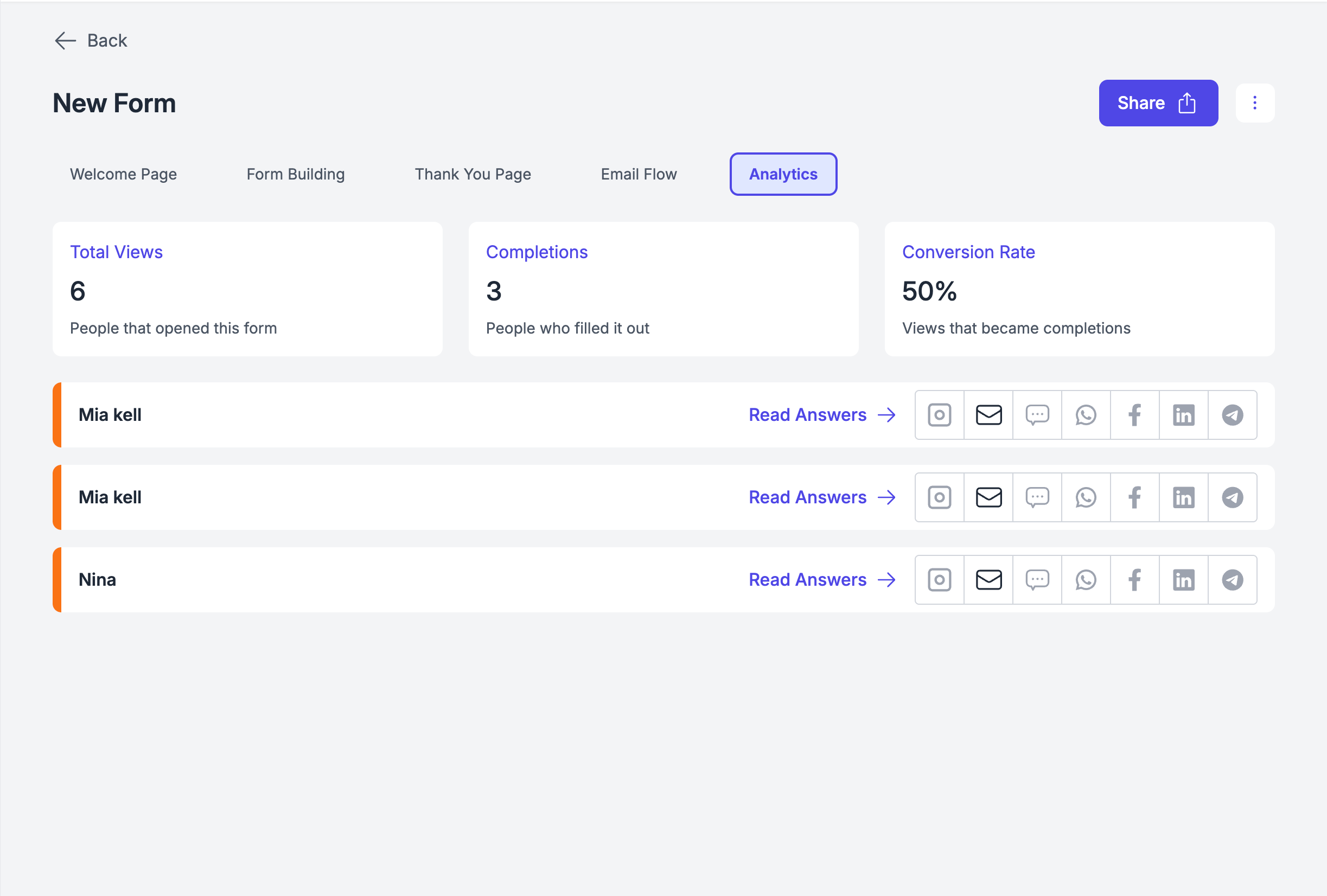
Task: Click Telegram icon in second Mia kell row
Action: tap(1232, 498)
